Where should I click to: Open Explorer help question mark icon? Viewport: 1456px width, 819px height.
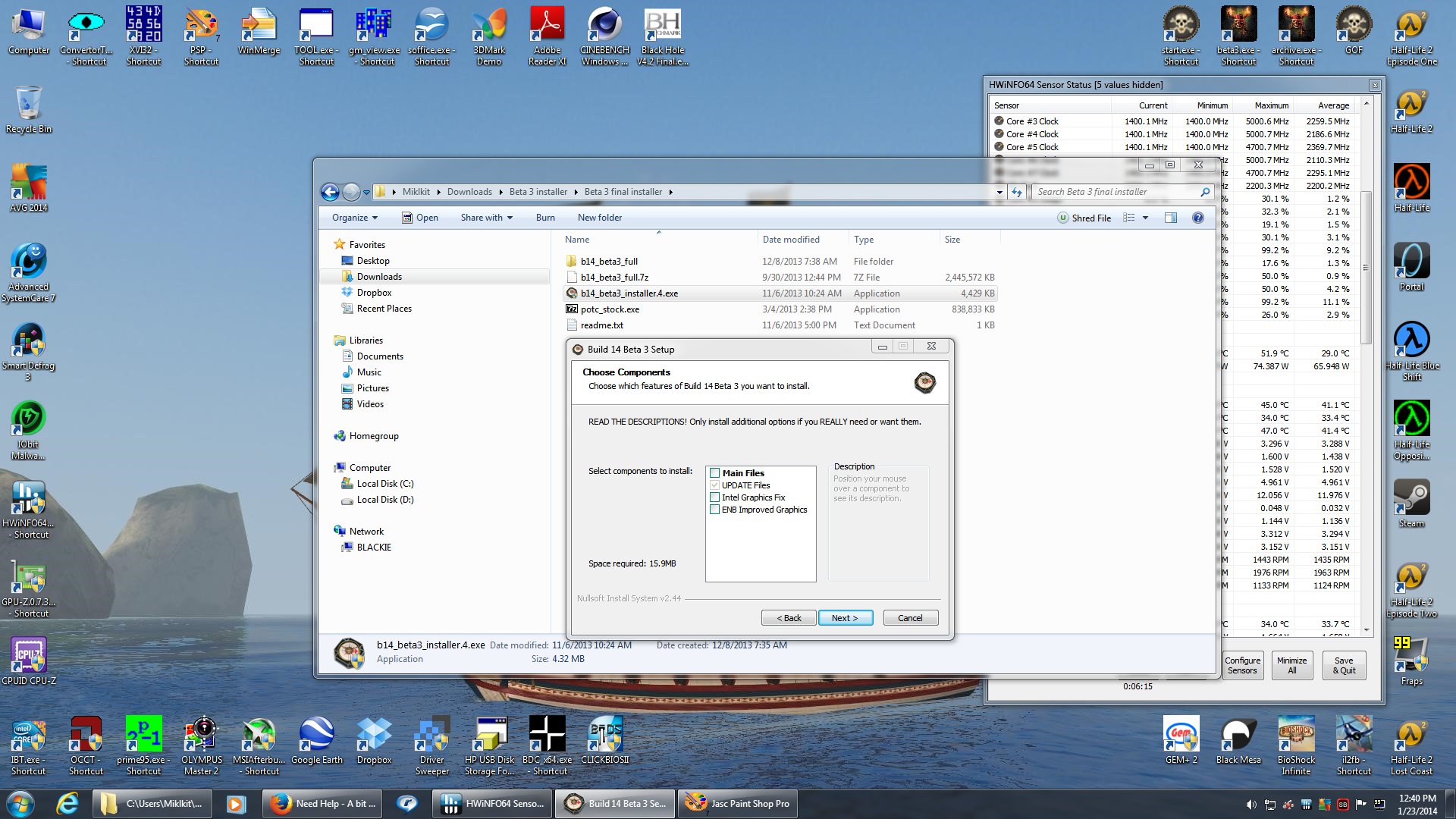coord(1198,218)
